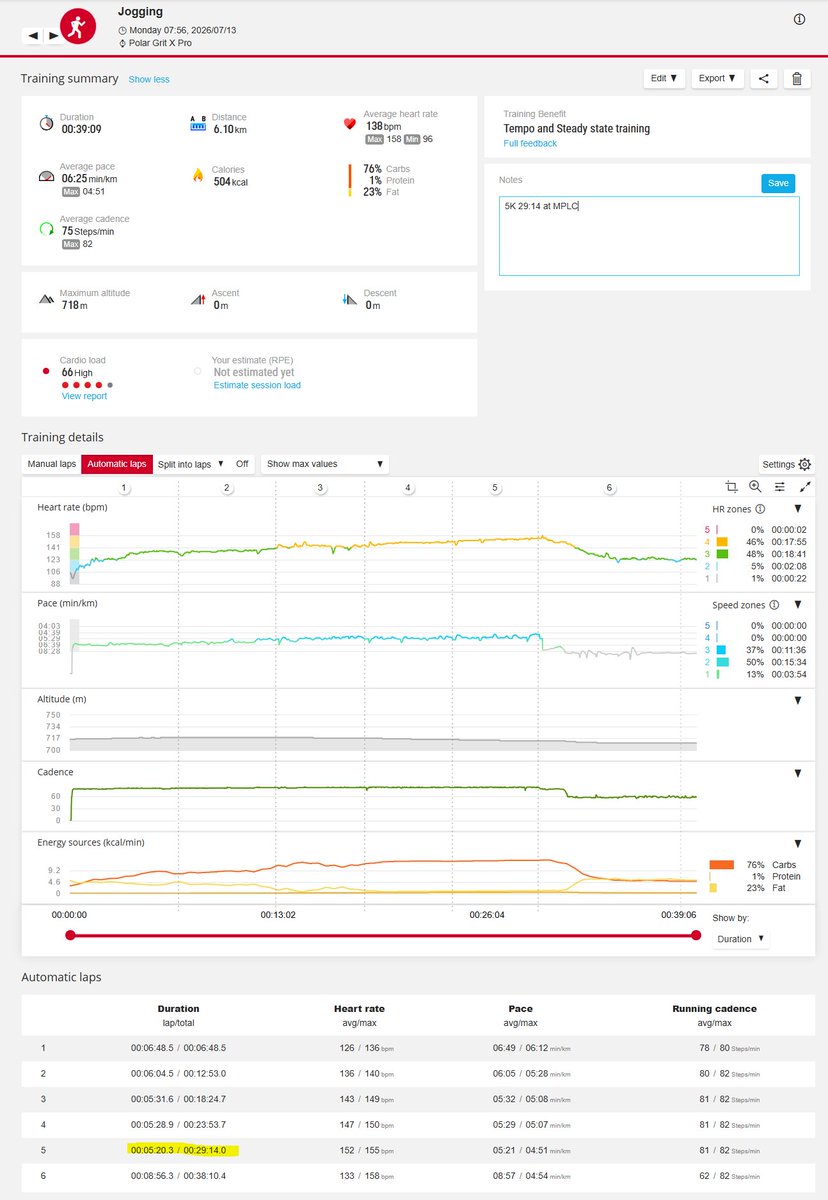Collapse the HR zones graph panel

point(798,509)
